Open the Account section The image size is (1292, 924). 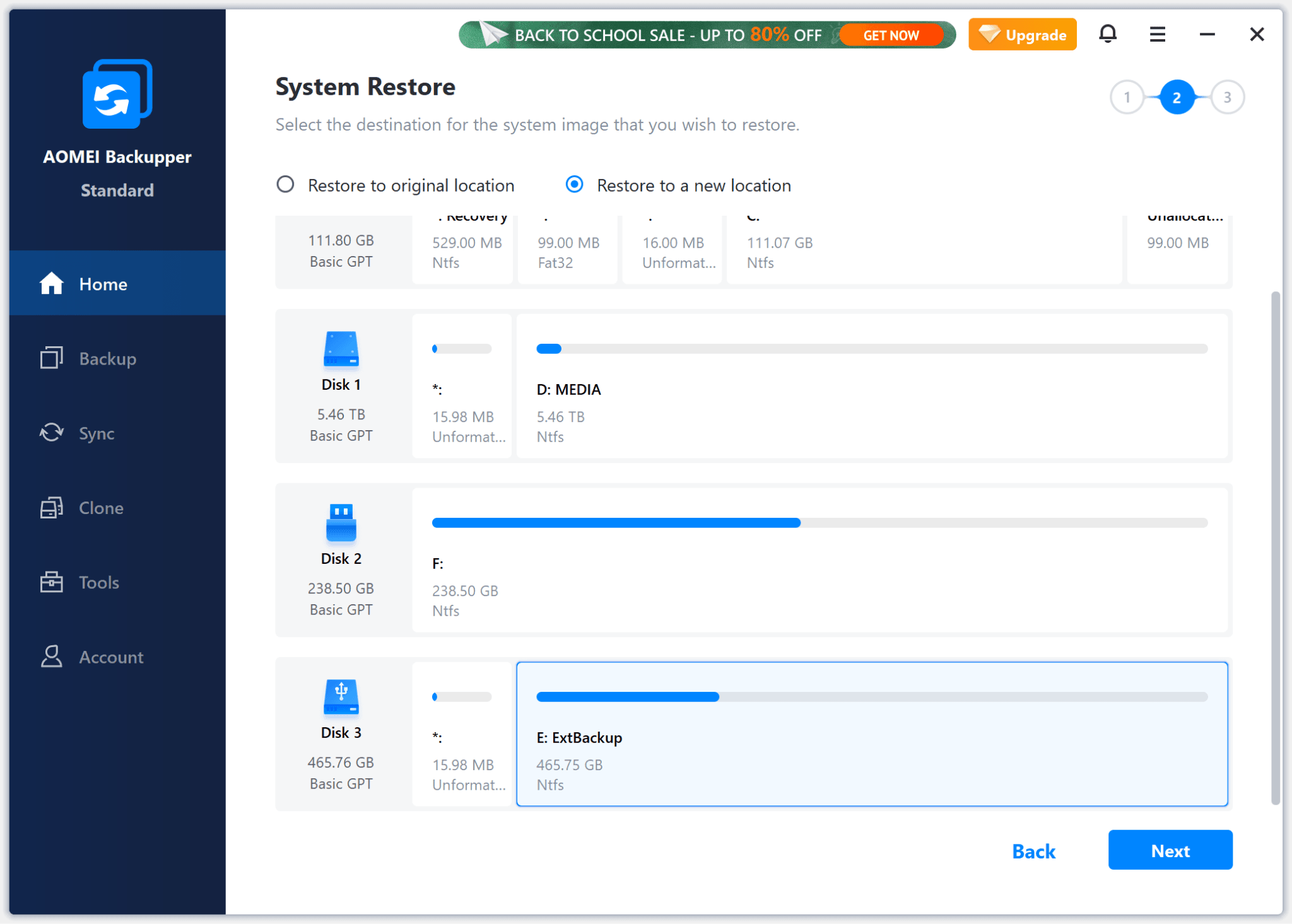[117, 657]
